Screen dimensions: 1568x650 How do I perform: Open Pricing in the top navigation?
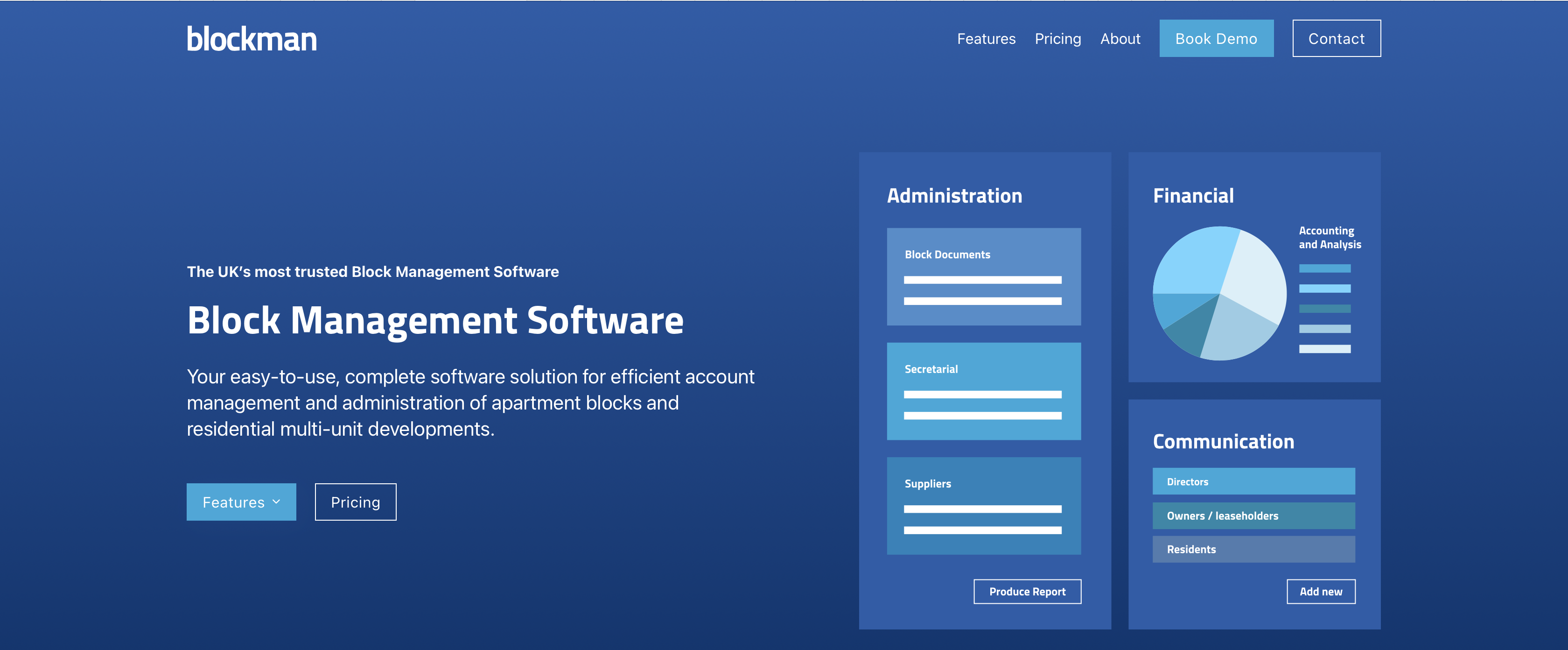[1058, 39]
